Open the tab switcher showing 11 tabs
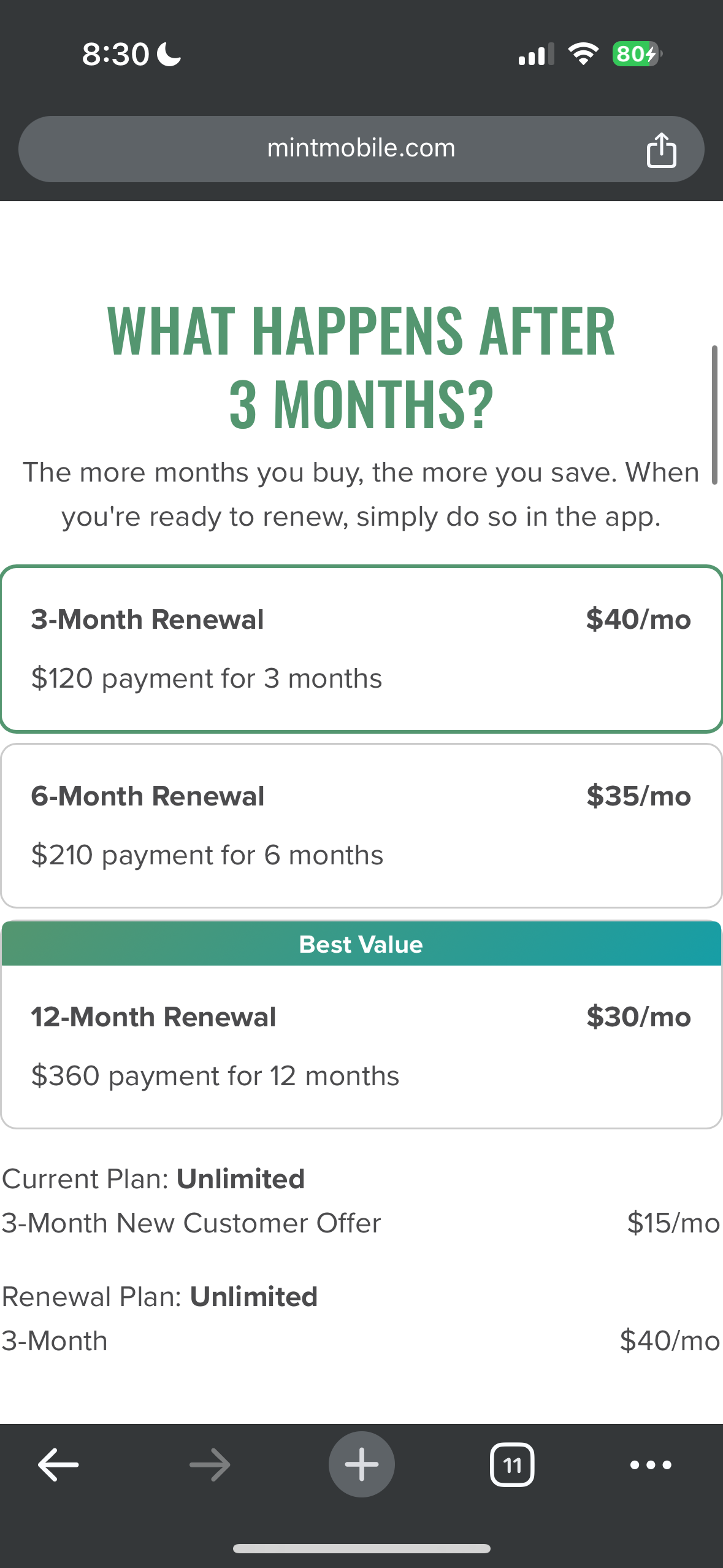Viewport: 723px width, 1568px height. 512,1464
